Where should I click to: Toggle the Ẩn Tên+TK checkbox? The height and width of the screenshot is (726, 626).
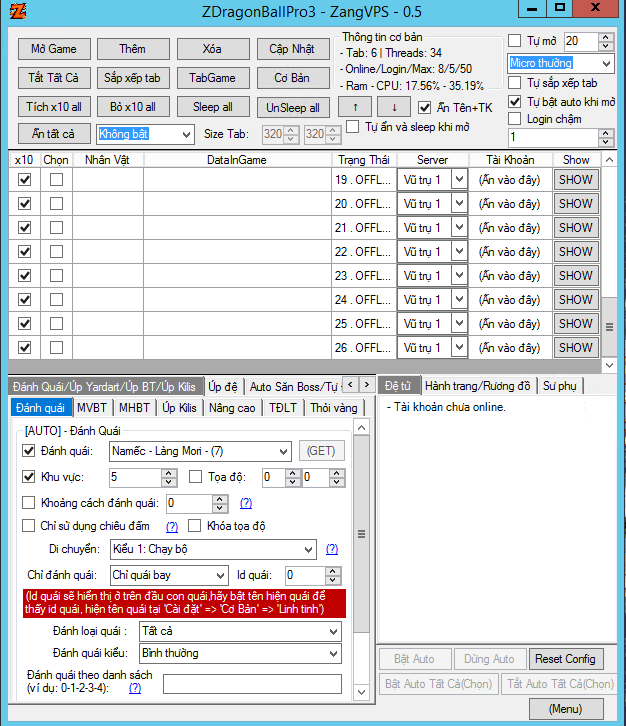[x=425, y=108]
